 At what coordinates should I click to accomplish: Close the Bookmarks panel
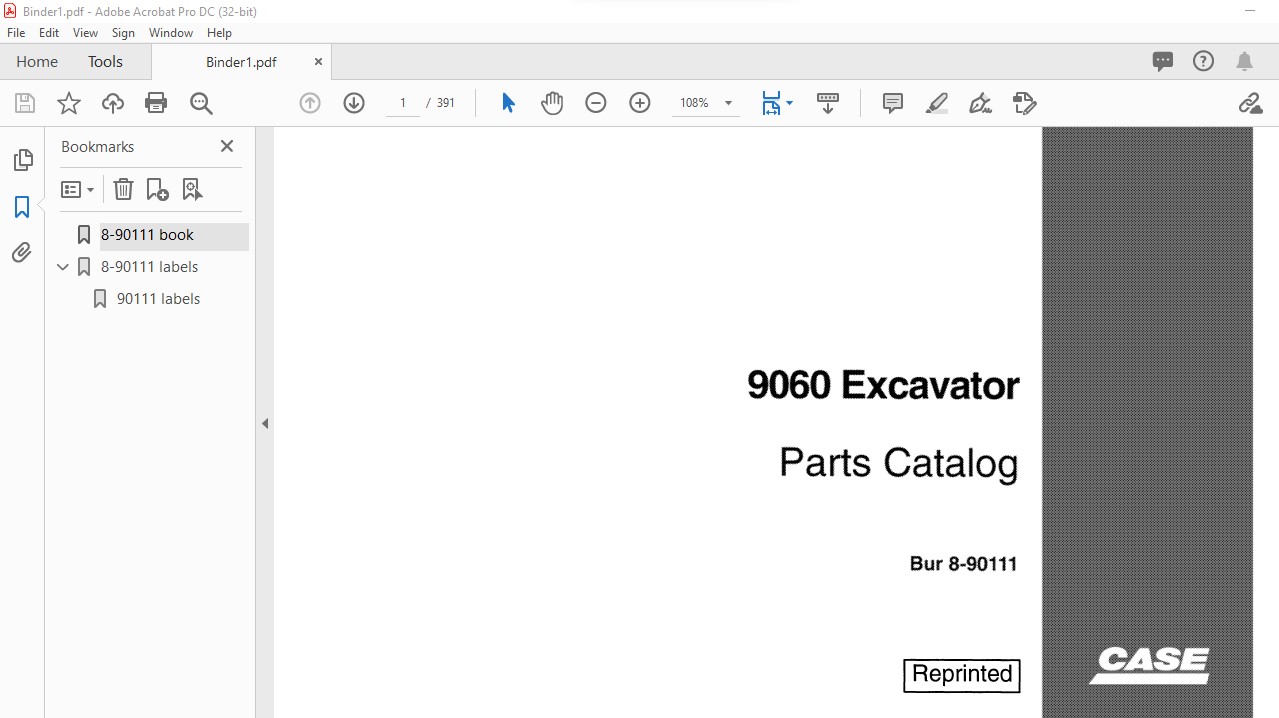[227, 146]
